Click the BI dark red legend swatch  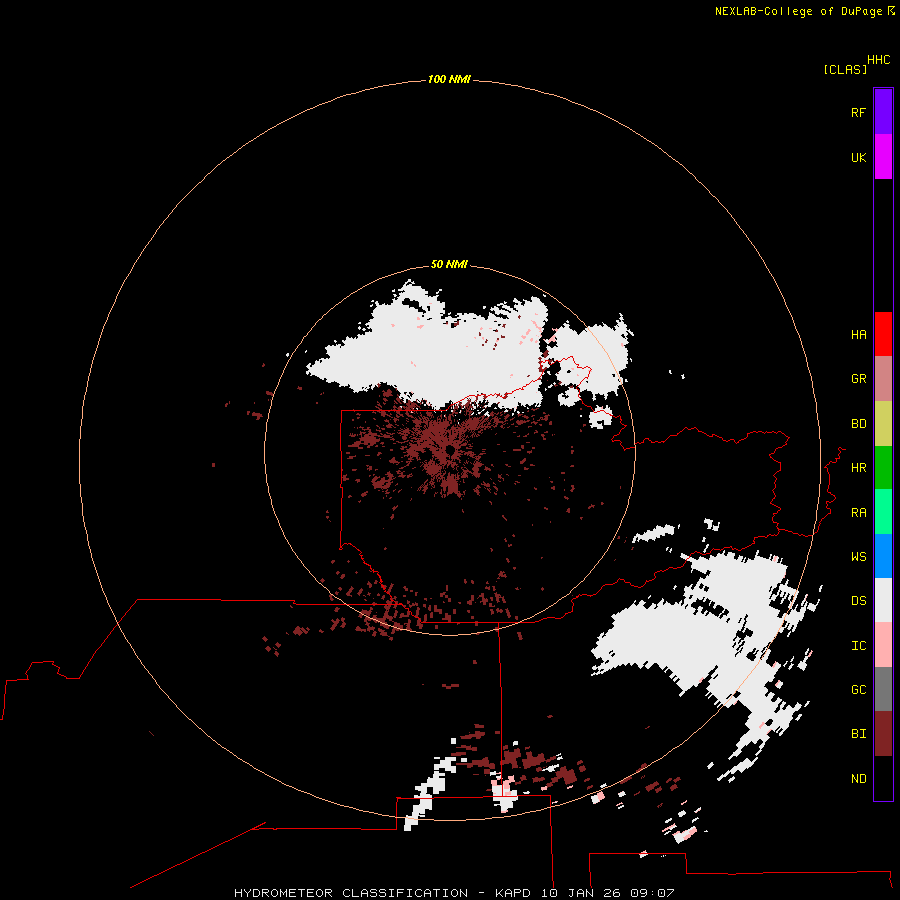click(883, 734)
